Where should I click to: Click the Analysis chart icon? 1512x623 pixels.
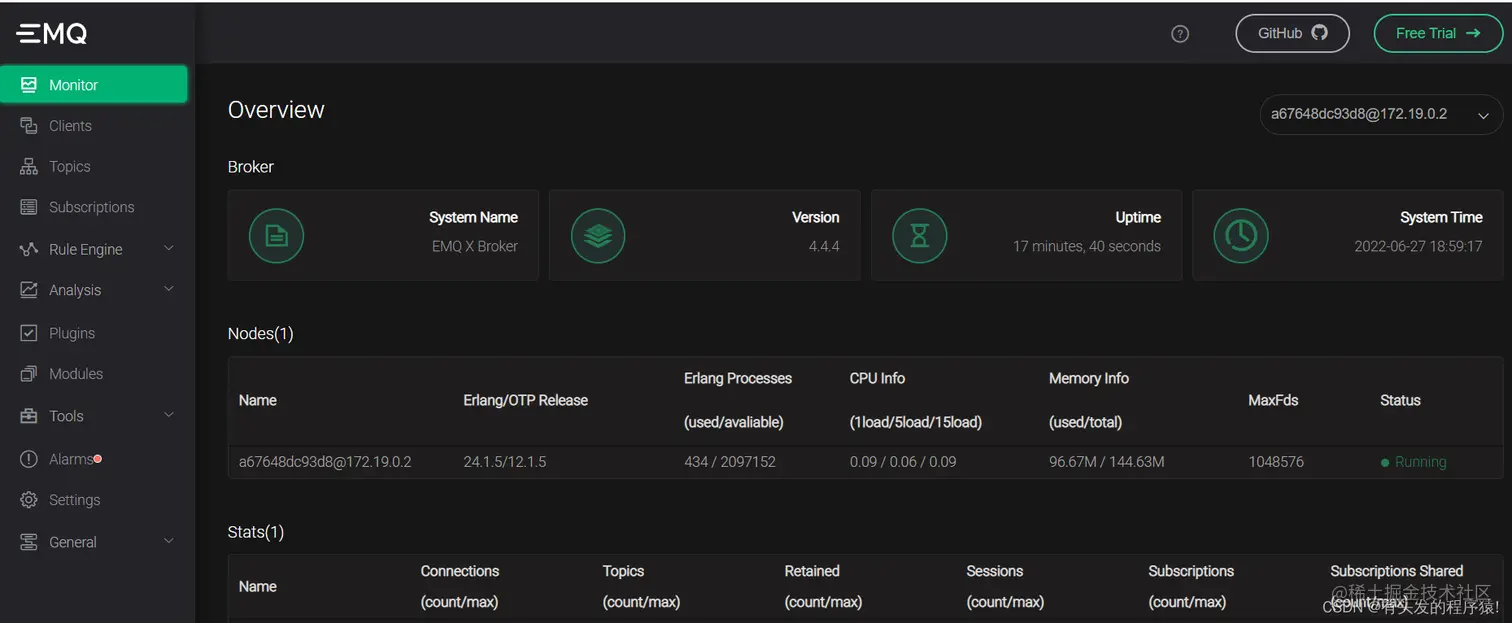pyautogui.click(x=29, y=290)
